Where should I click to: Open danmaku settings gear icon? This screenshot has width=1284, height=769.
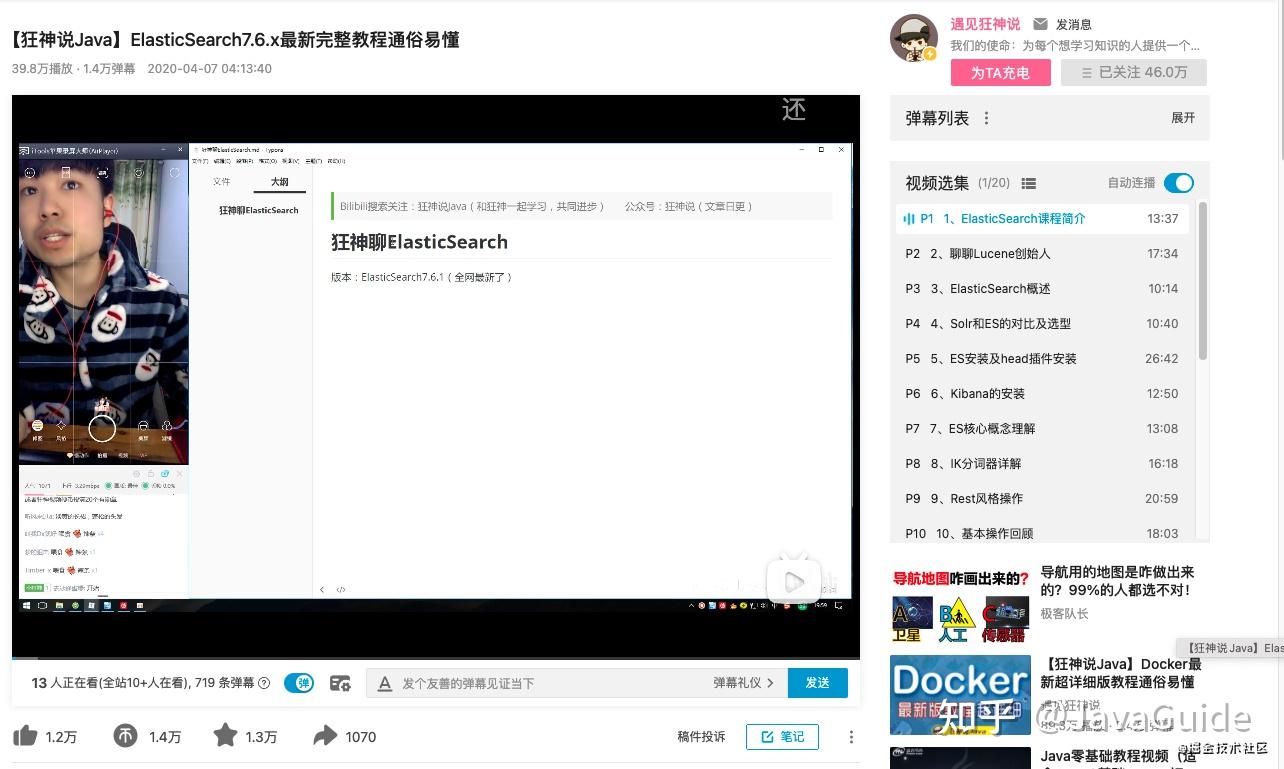click(x=340, y=683)
